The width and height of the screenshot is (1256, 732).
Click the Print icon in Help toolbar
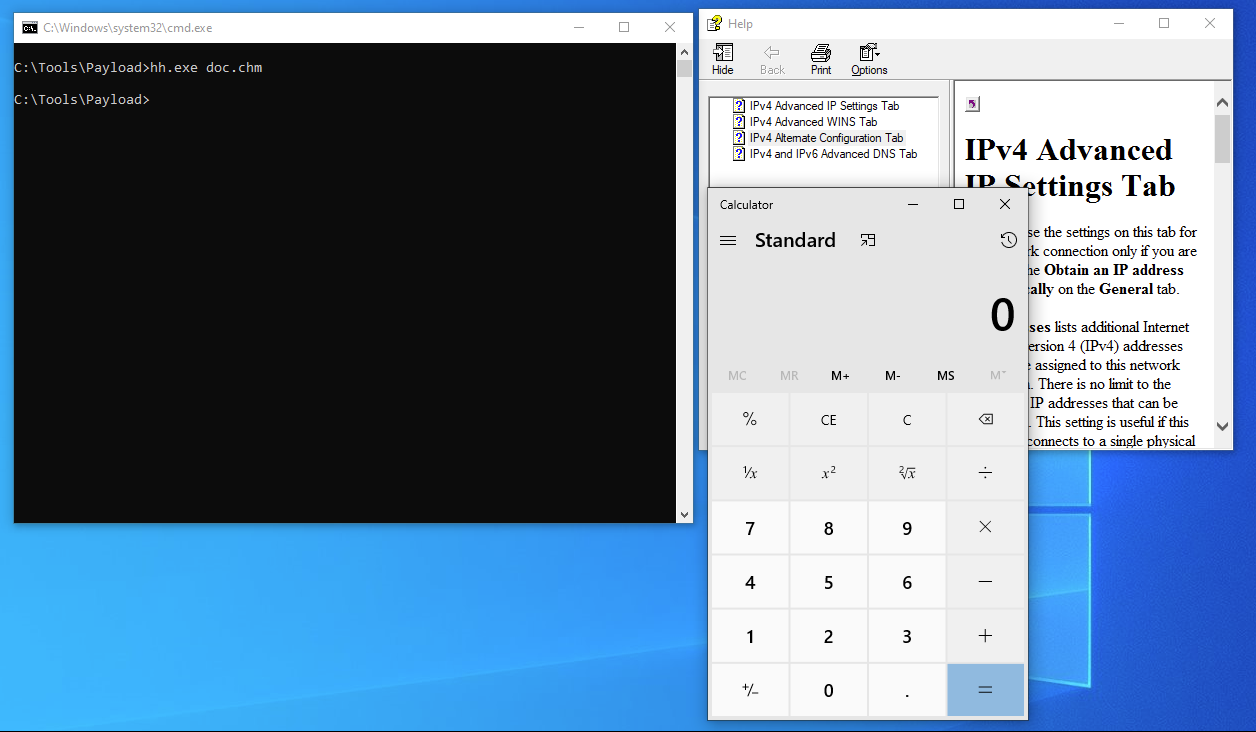(x=821, y=60)
